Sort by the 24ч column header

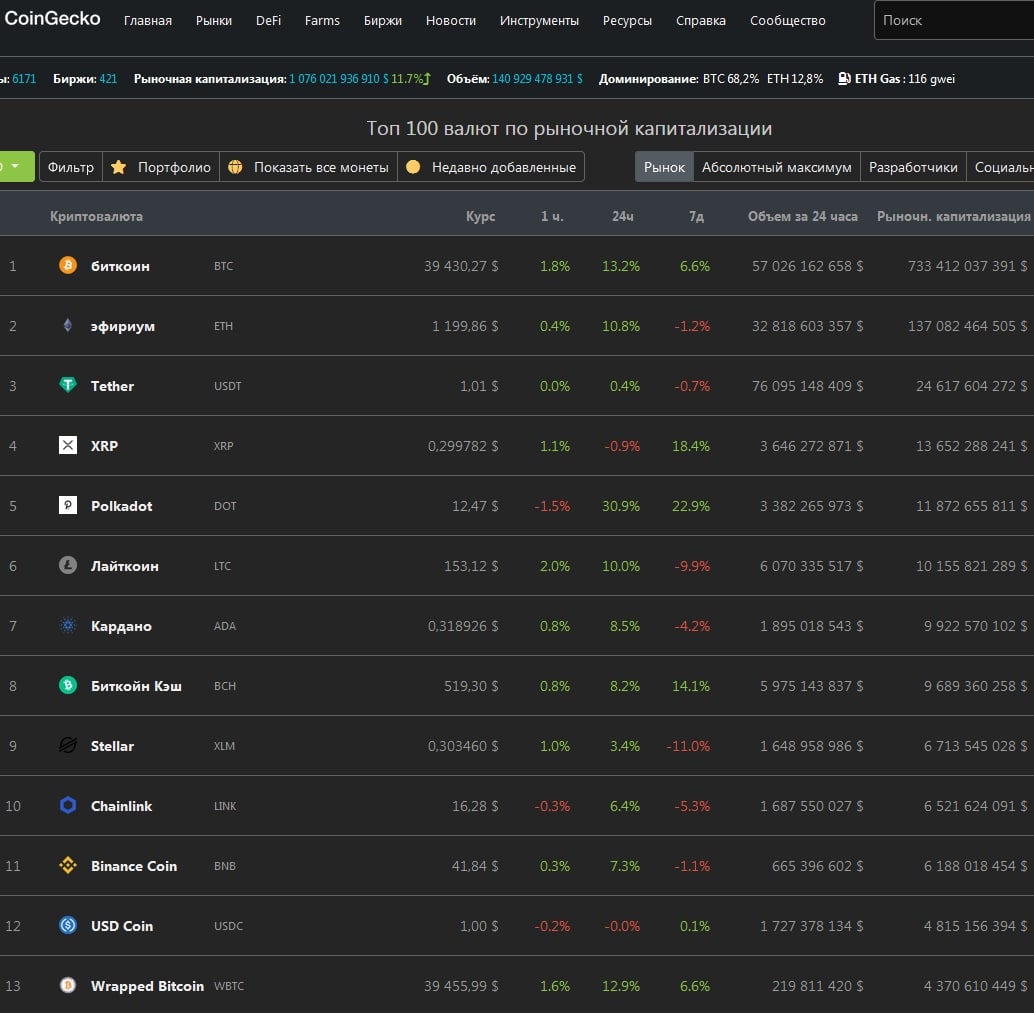pos(623,216)
